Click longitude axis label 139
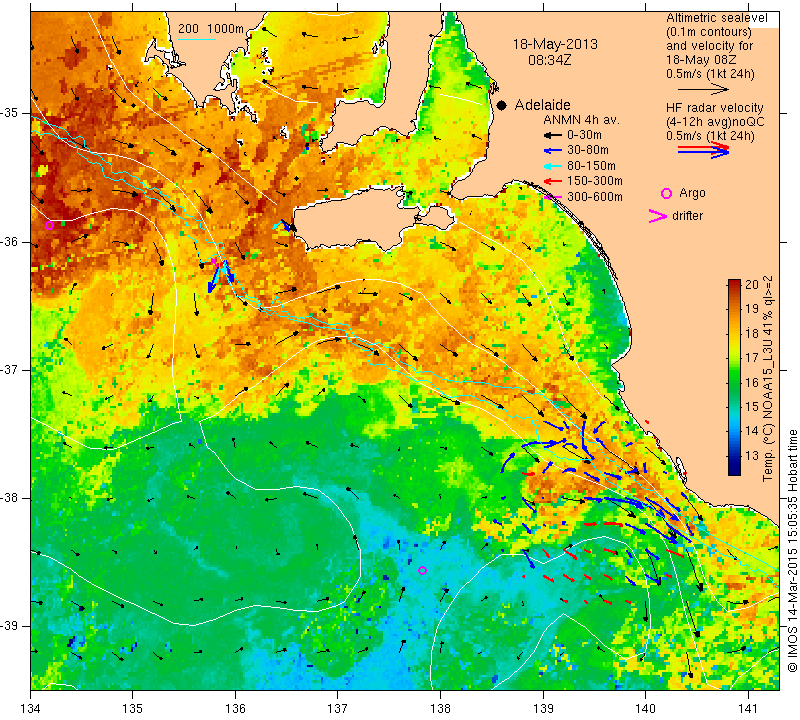 click(x=543, y=708)
